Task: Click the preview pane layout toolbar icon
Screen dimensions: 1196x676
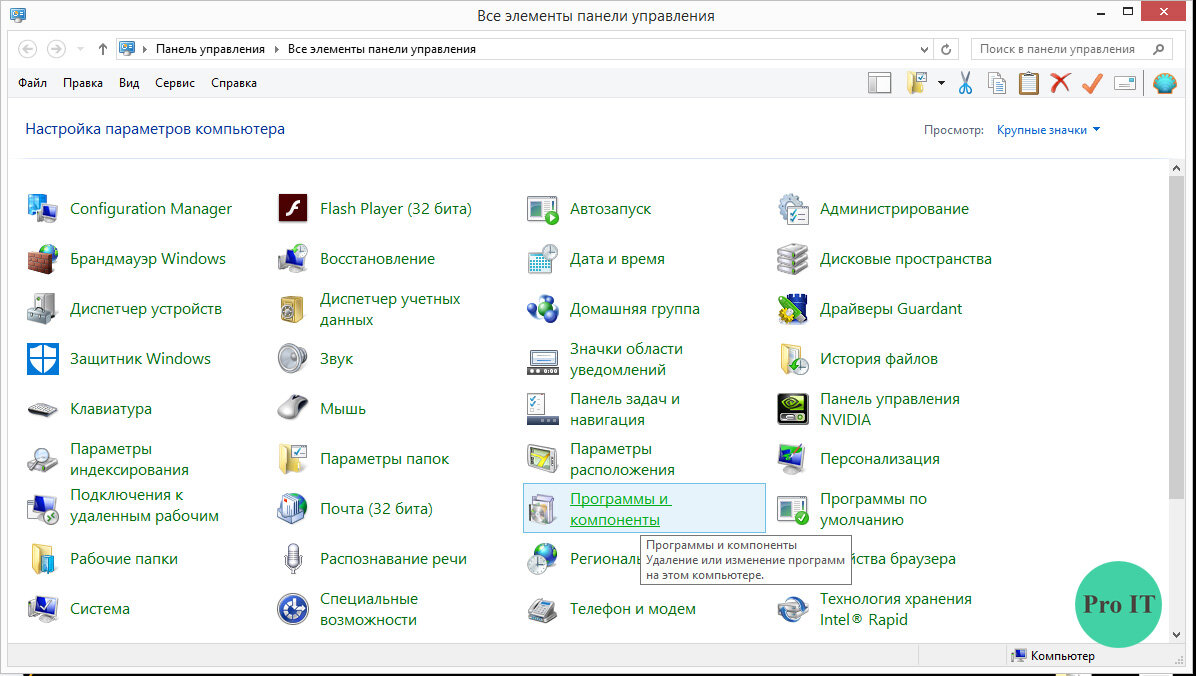Action: pyautogui.click(x=879, y=82)
